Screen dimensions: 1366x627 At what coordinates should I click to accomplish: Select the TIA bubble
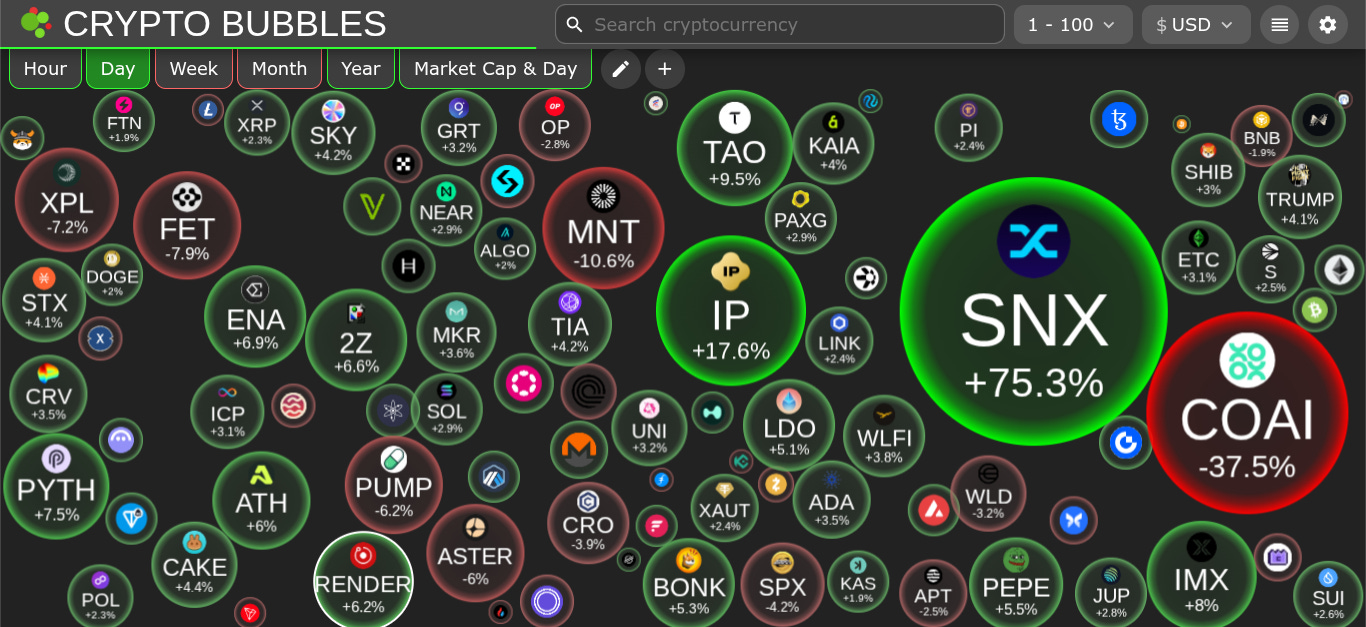(x=570, y=324)
